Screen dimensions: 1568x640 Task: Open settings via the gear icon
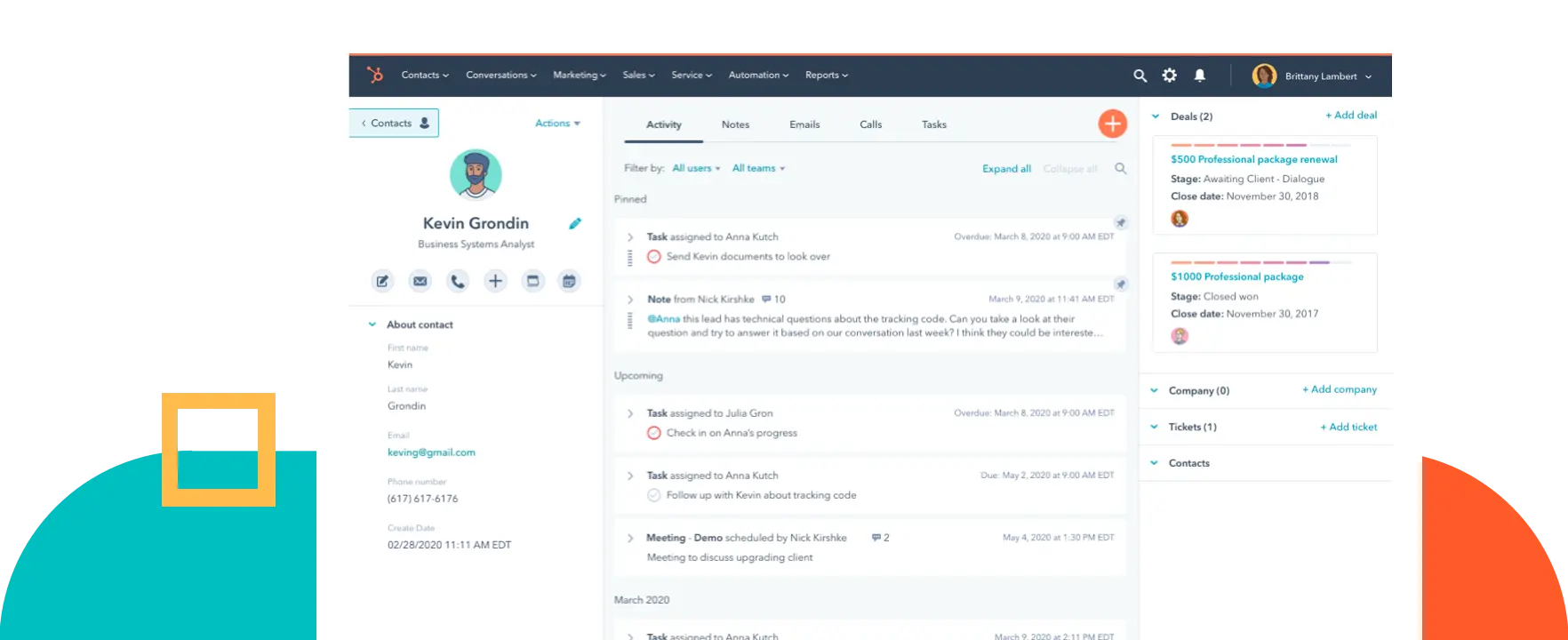(1170, 76)
